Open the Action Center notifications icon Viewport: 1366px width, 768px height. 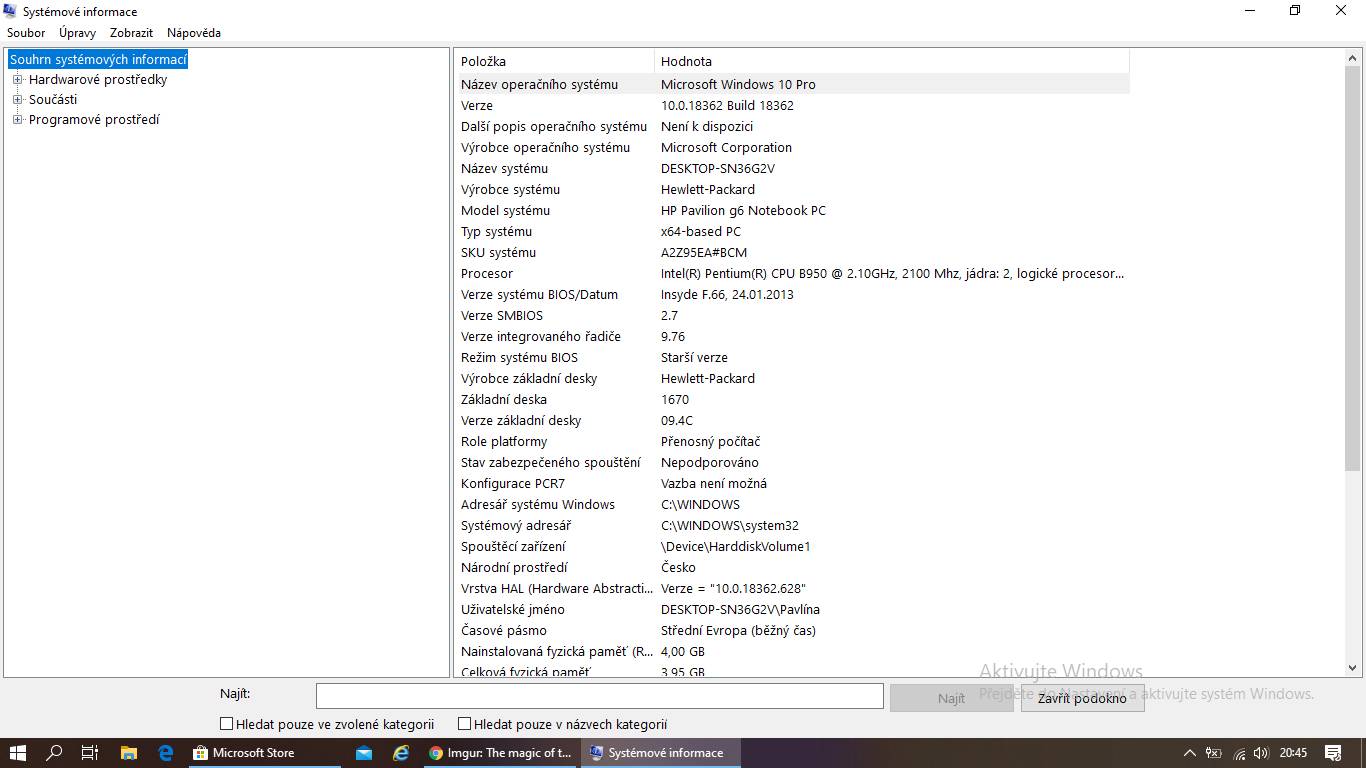1333,753
